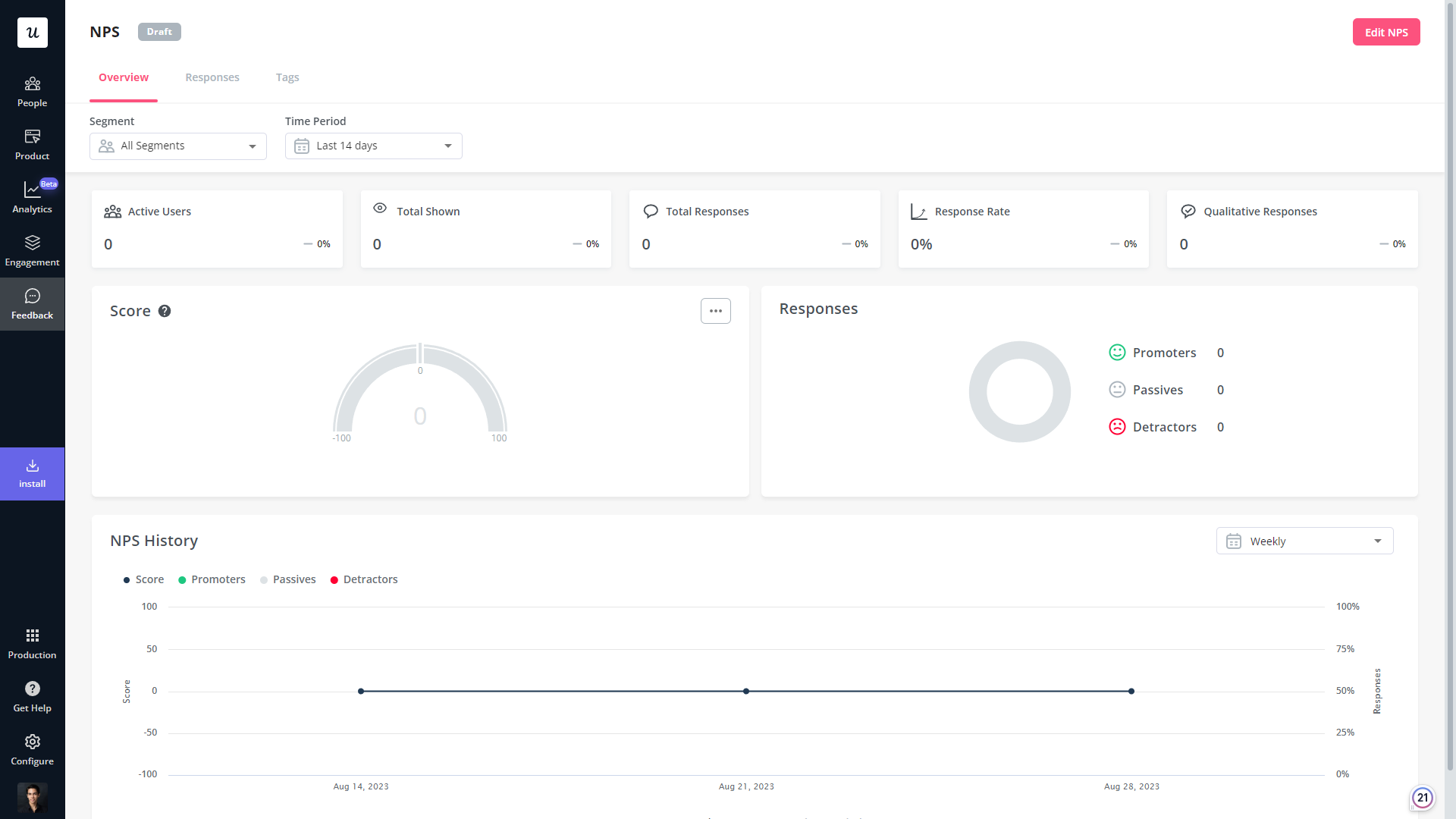Click the Score help question mark

(165, 311)
